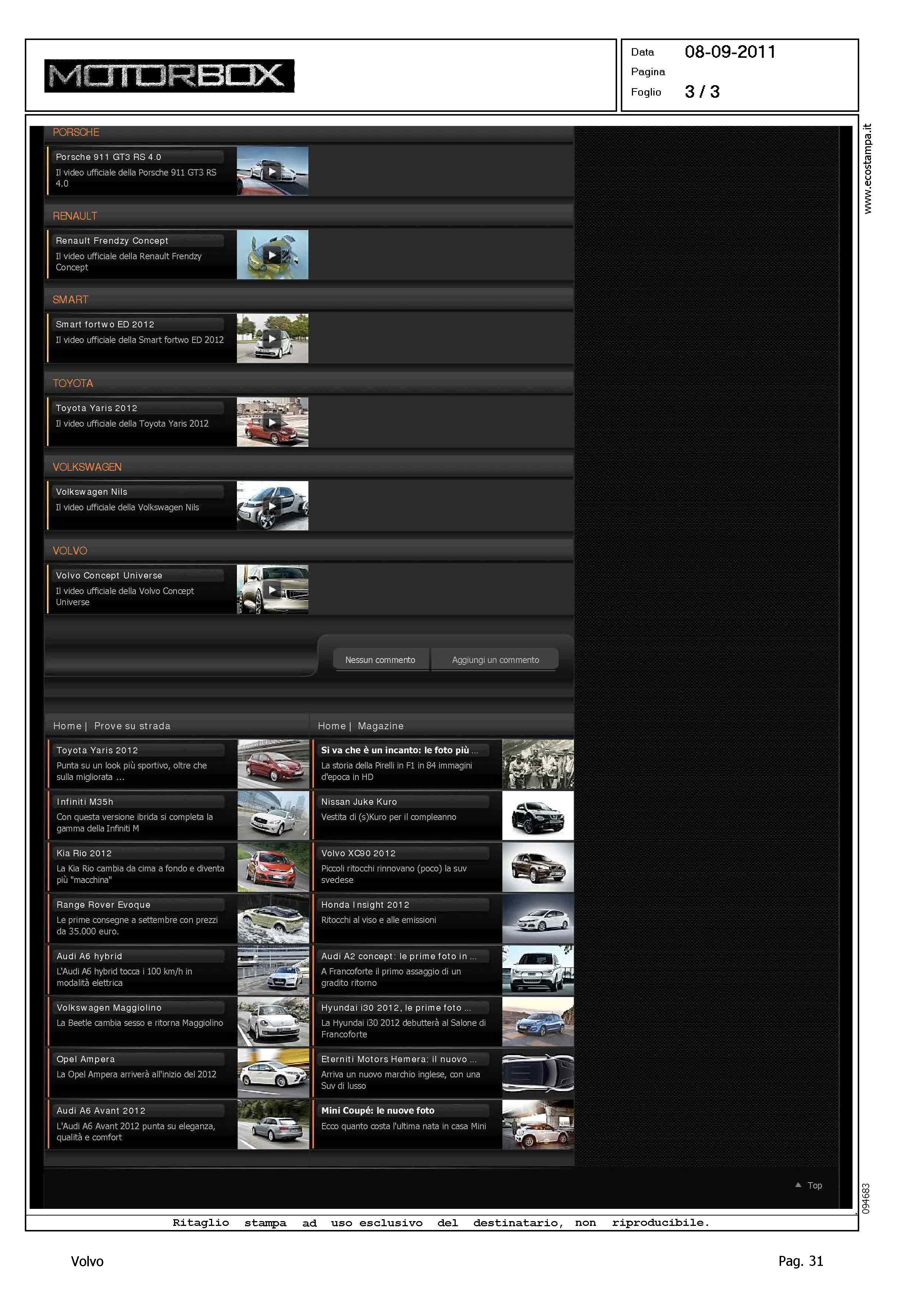Open the Magazine section link
This screenshot has height=1297, width=924.
click(381, 726)
